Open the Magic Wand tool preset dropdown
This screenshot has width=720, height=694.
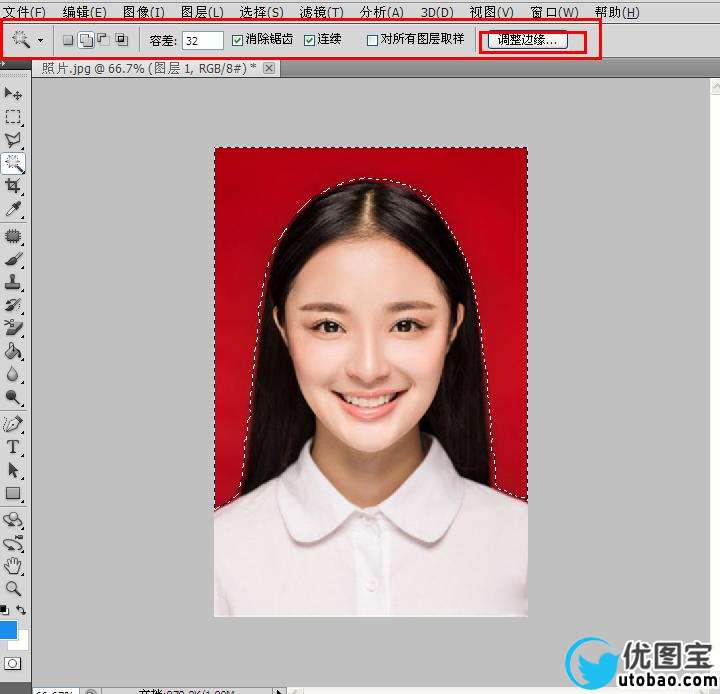40,41
